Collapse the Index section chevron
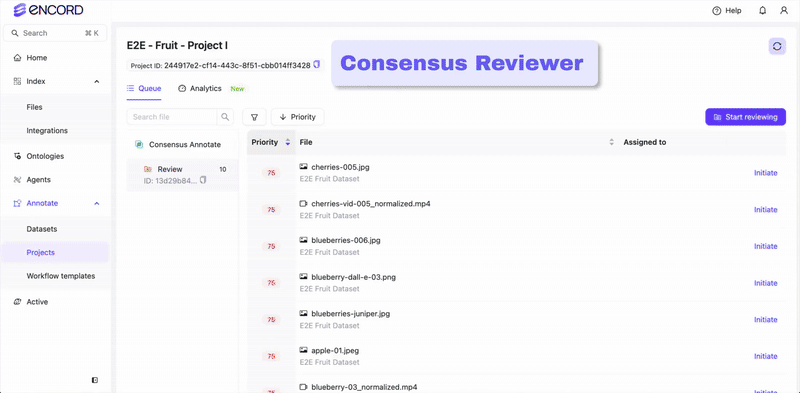This screenshot has width=800, height=393. [96, 81]
